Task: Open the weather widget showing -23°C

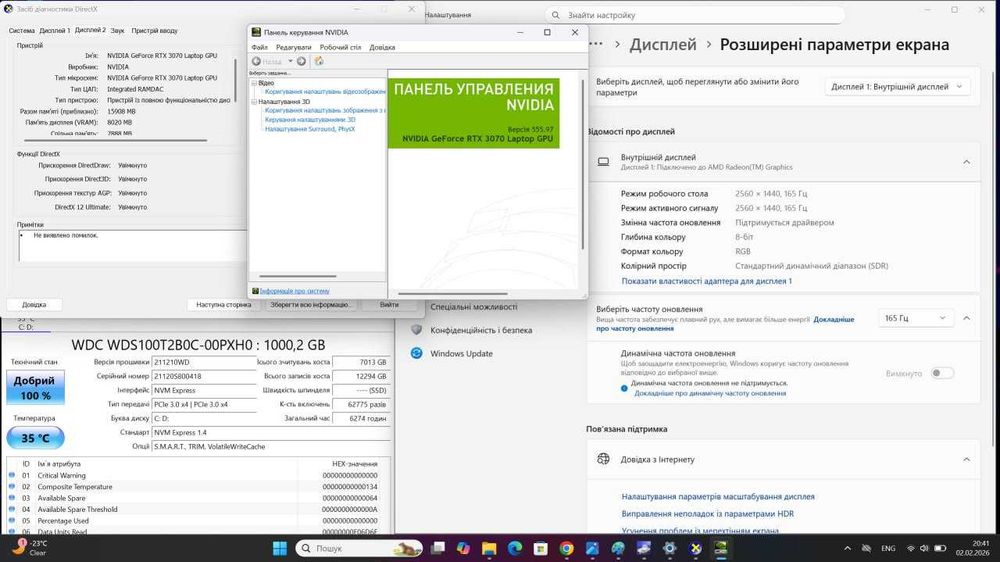Action: [30, 547]
